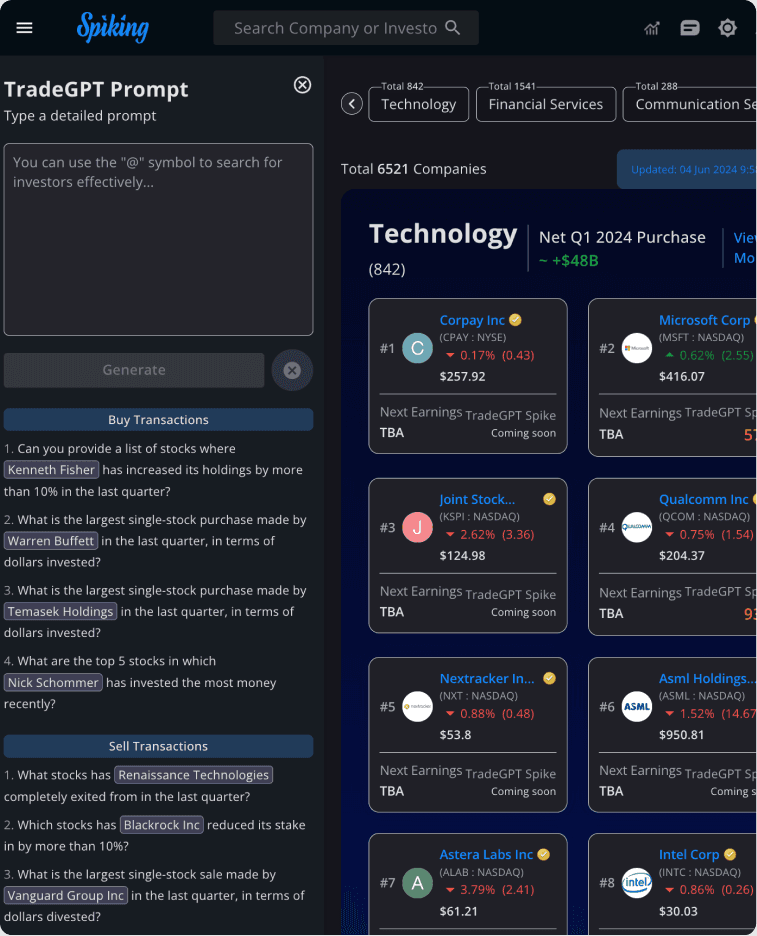Click the search magnifier icon
This screenshot has height=936, width=757.
pos(453,27)
